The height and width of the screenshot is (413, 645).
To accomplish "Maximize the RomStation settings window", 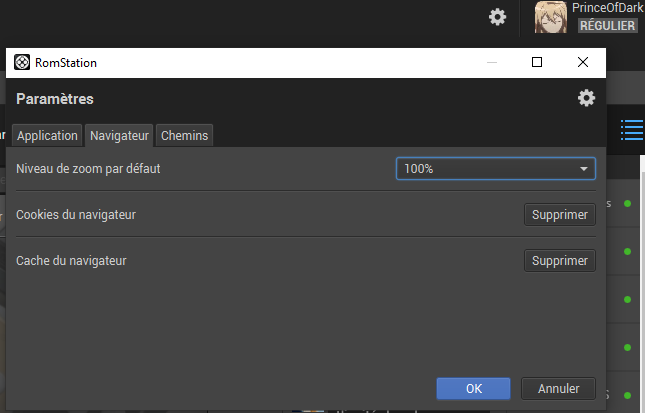I will (x=537, y=62).
